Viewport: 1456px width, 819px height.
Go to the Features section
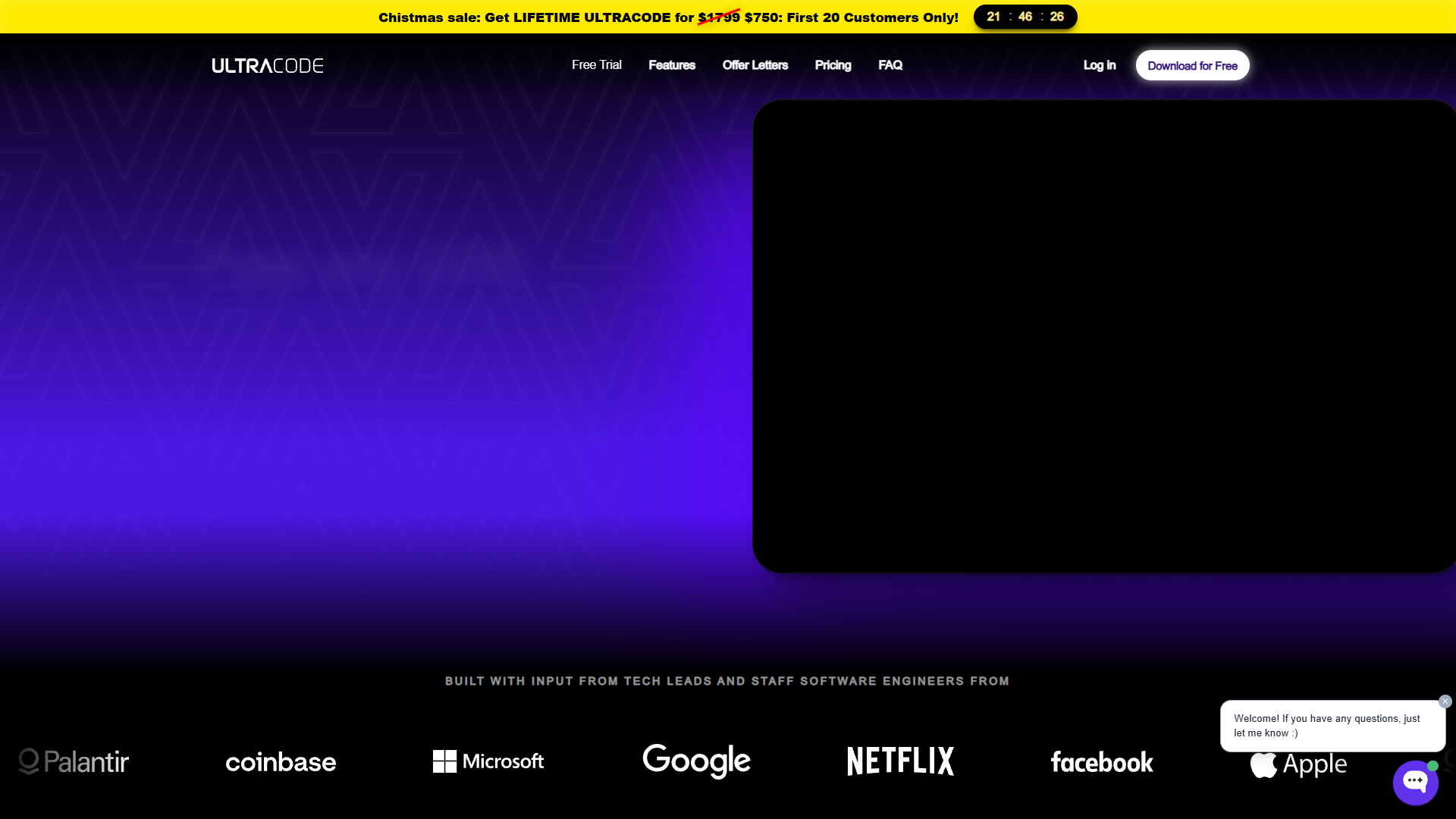[672, 65]
